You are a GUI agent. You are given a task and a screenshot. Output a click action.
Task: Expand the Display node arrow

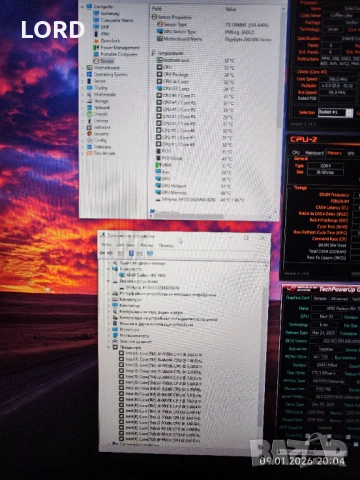(83, 88)
